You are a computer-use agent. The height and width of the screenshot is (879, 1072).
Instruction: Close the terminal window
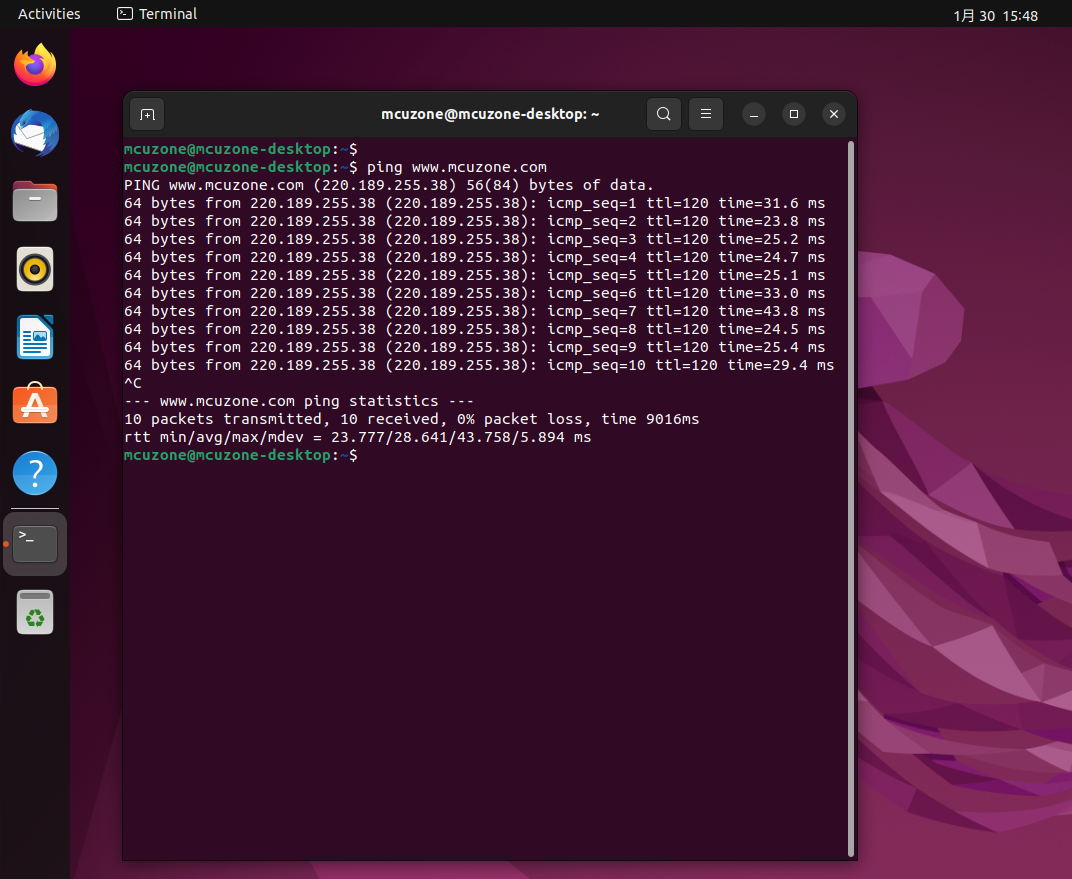click(834, 114)
